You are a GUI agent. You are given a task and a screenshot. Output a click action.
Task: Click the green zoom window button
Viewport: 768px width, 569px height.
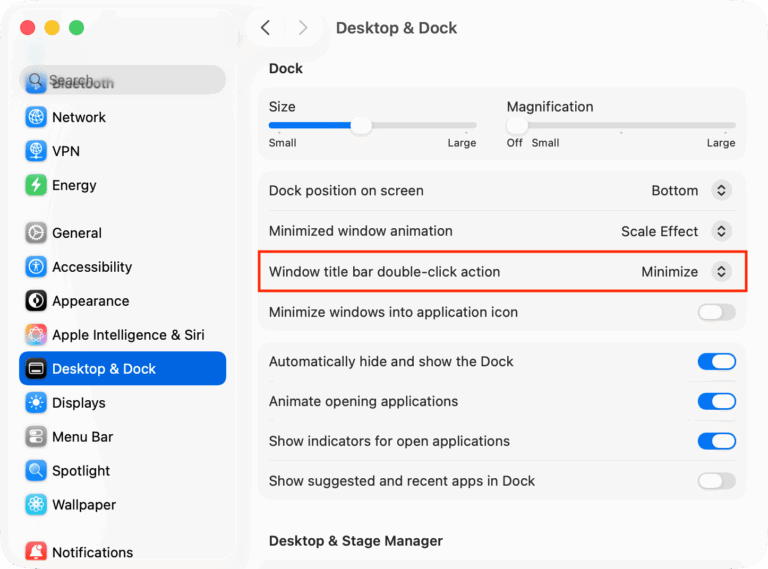(x=76, y=28)
